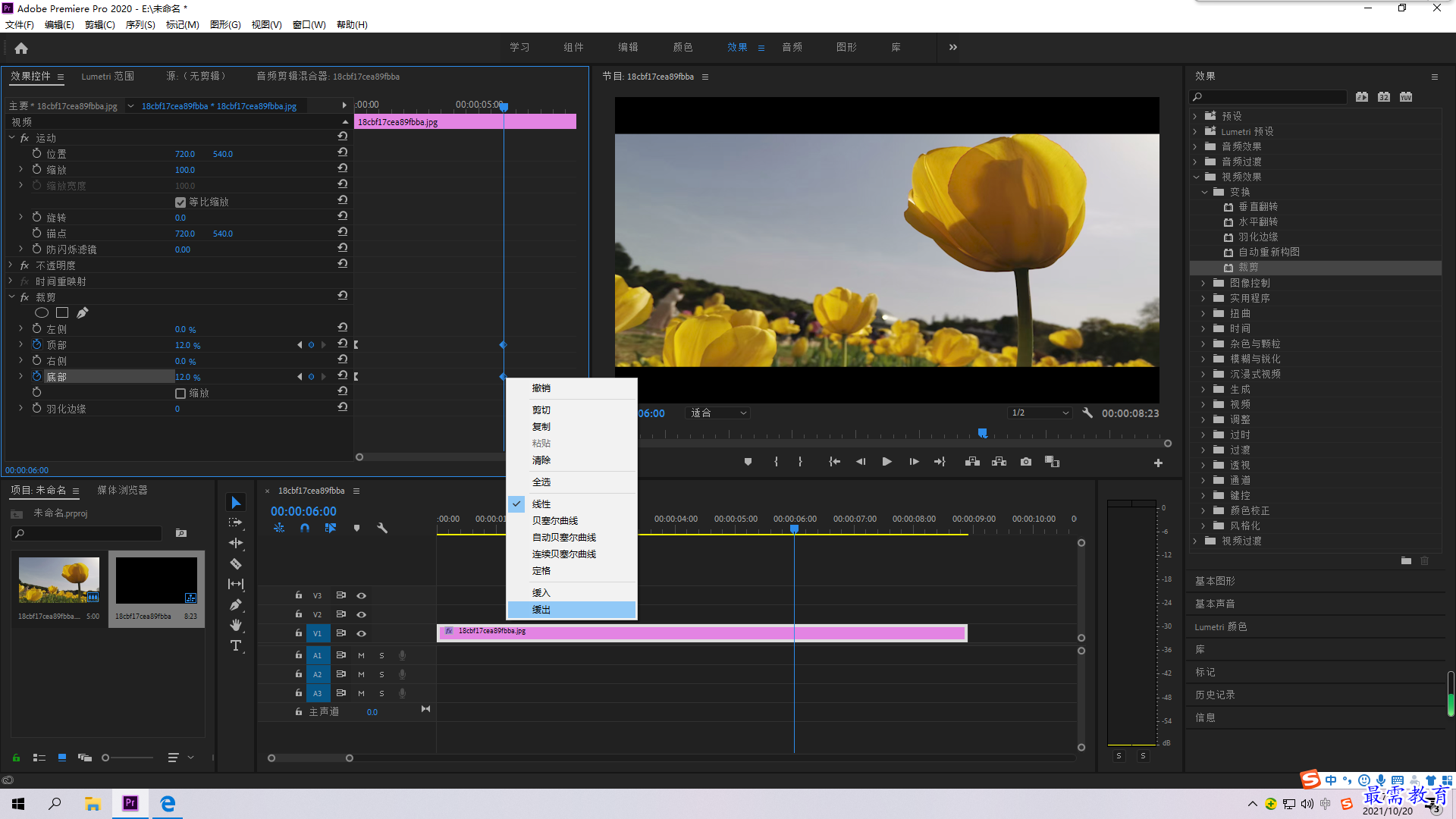The image size is (1456, 819).
Task: Click Export Frame camera icon
Action: point(1026,462)
